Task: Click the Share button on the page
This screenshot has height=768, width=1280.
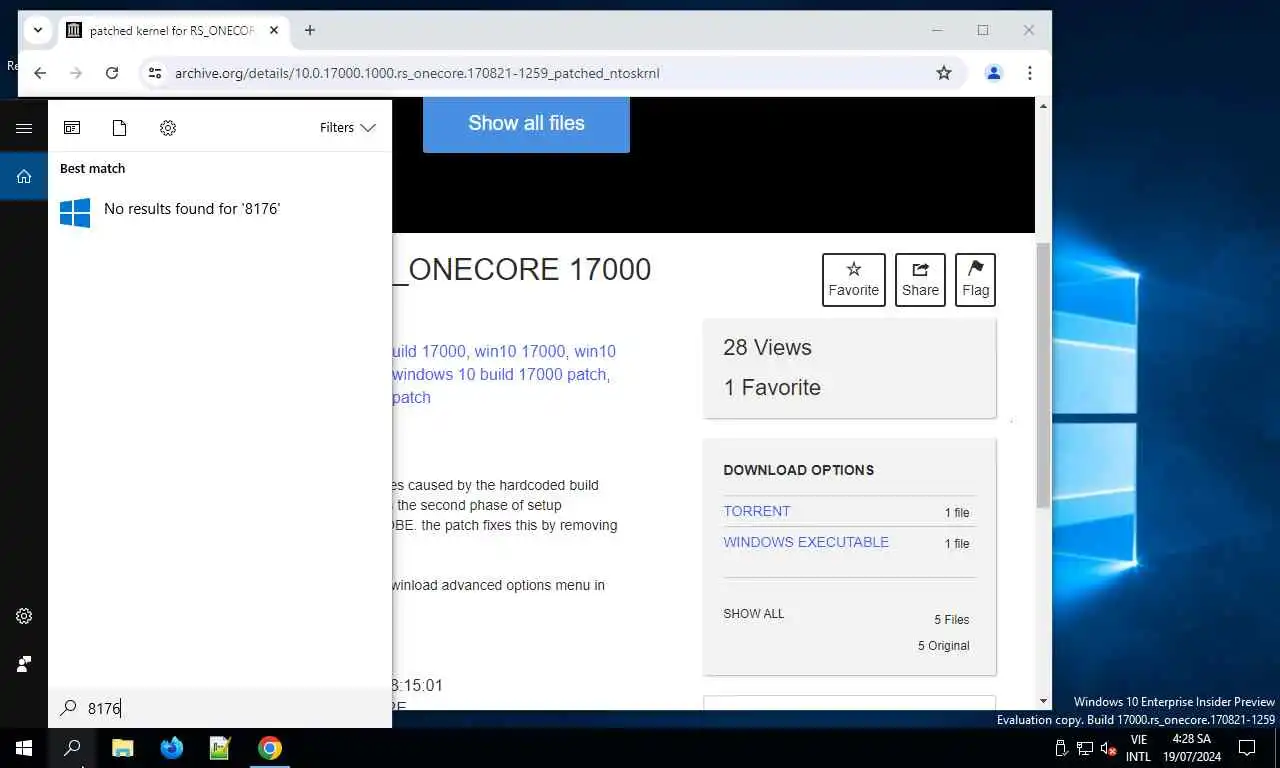Action: (x=920, y=280)
